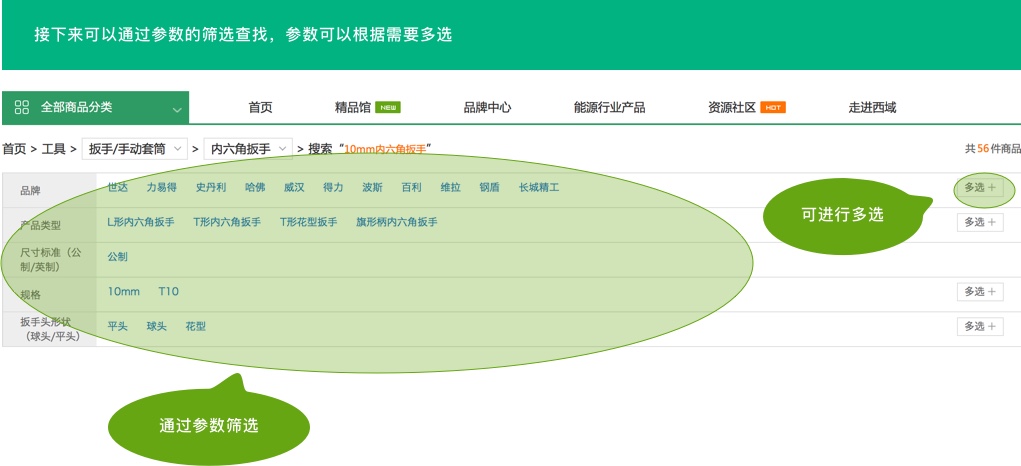The image size is (1021, 466).
Task: Select the 史丹利 brand filter
Action: [x=210, y=187]
